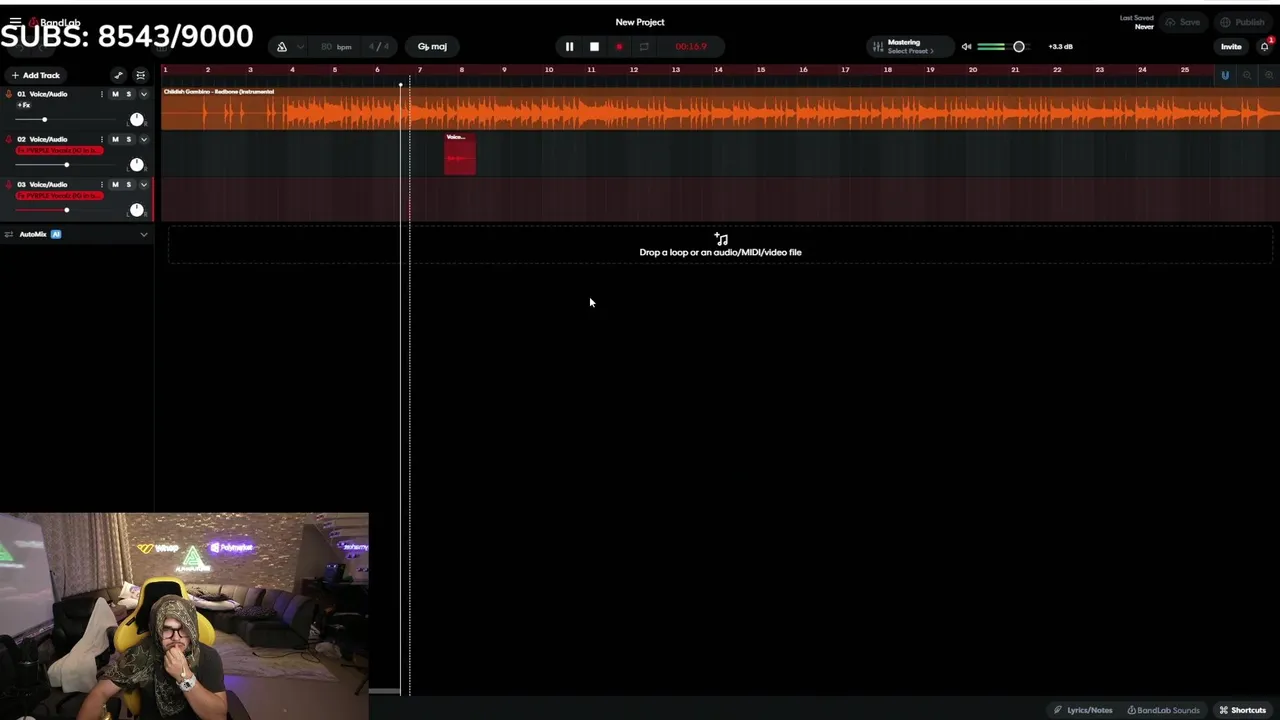The height and width of the screenshot is (720, 1280).
Task: Mute track 01 Voice/Audio
Action: point(115,94)
